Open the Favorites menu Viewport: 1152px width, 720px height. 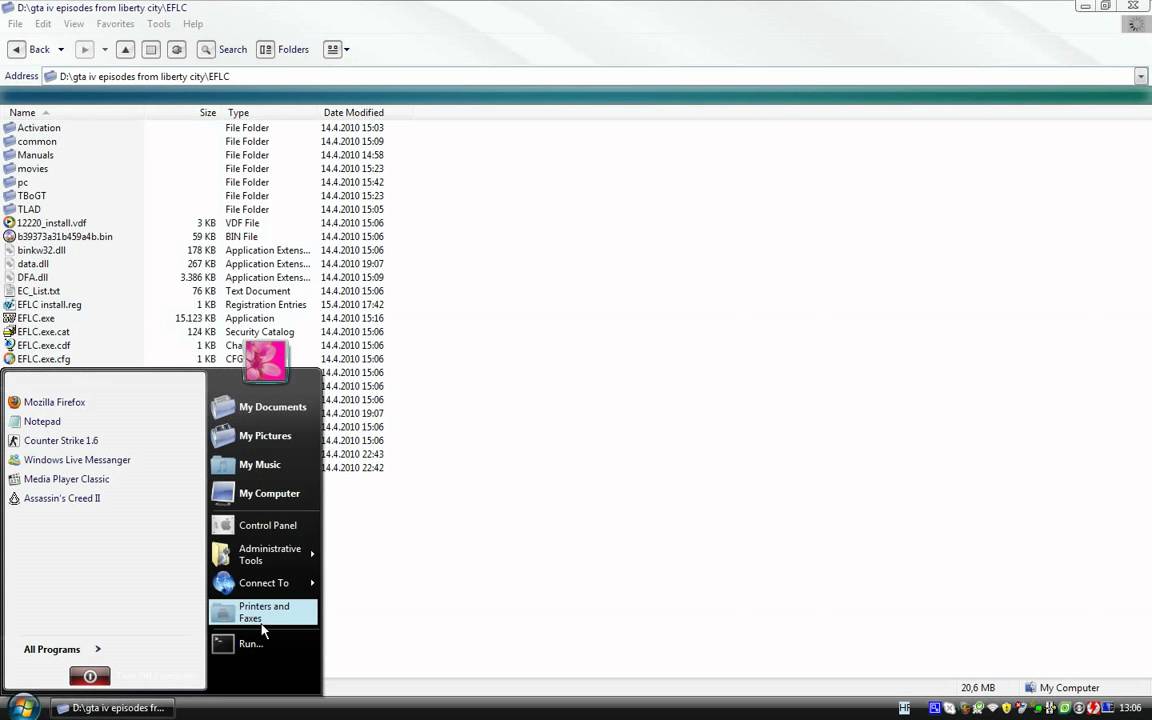click(x=115, y=24)
